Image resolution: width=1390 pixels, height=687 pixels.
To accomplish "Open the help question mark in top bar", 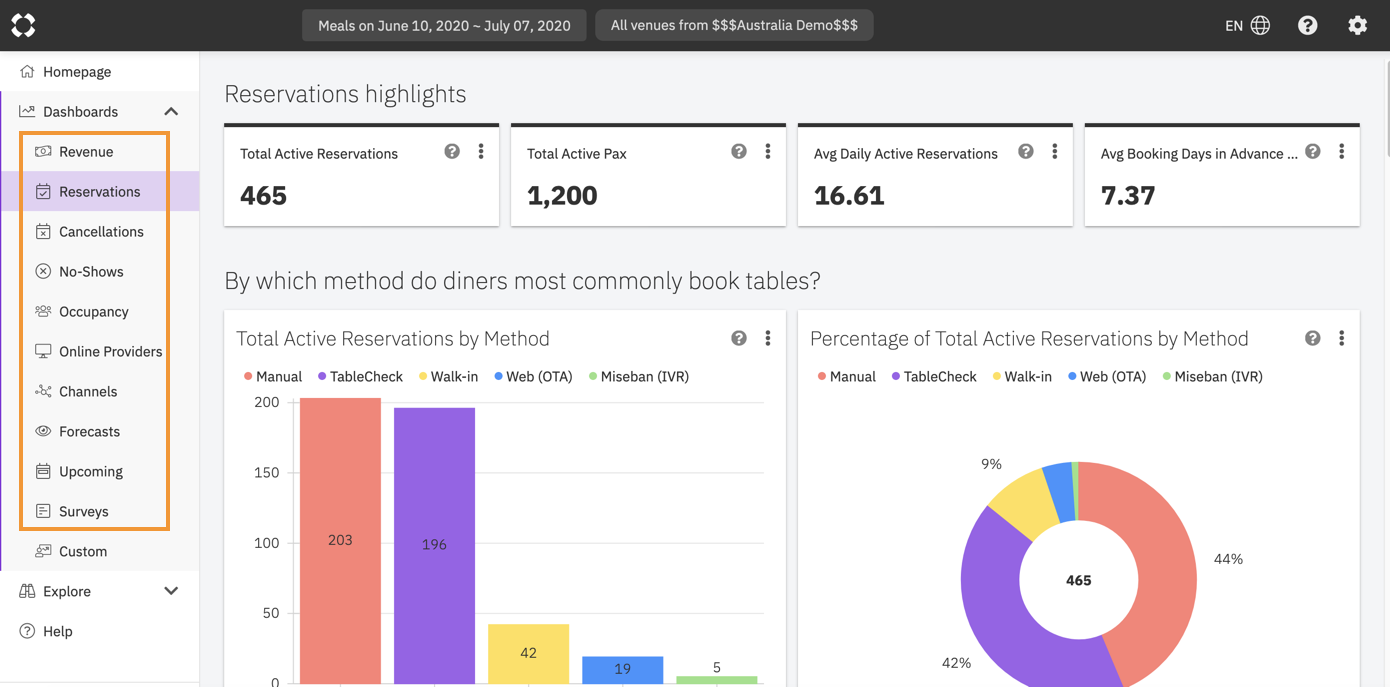I will click(x=1307, y=25).
